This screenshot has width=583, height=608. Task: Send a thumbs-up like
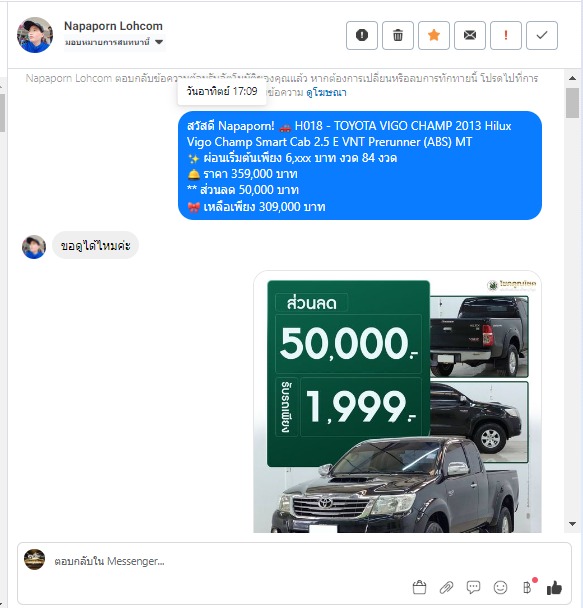pyautogui.click(x=554, y=587)
